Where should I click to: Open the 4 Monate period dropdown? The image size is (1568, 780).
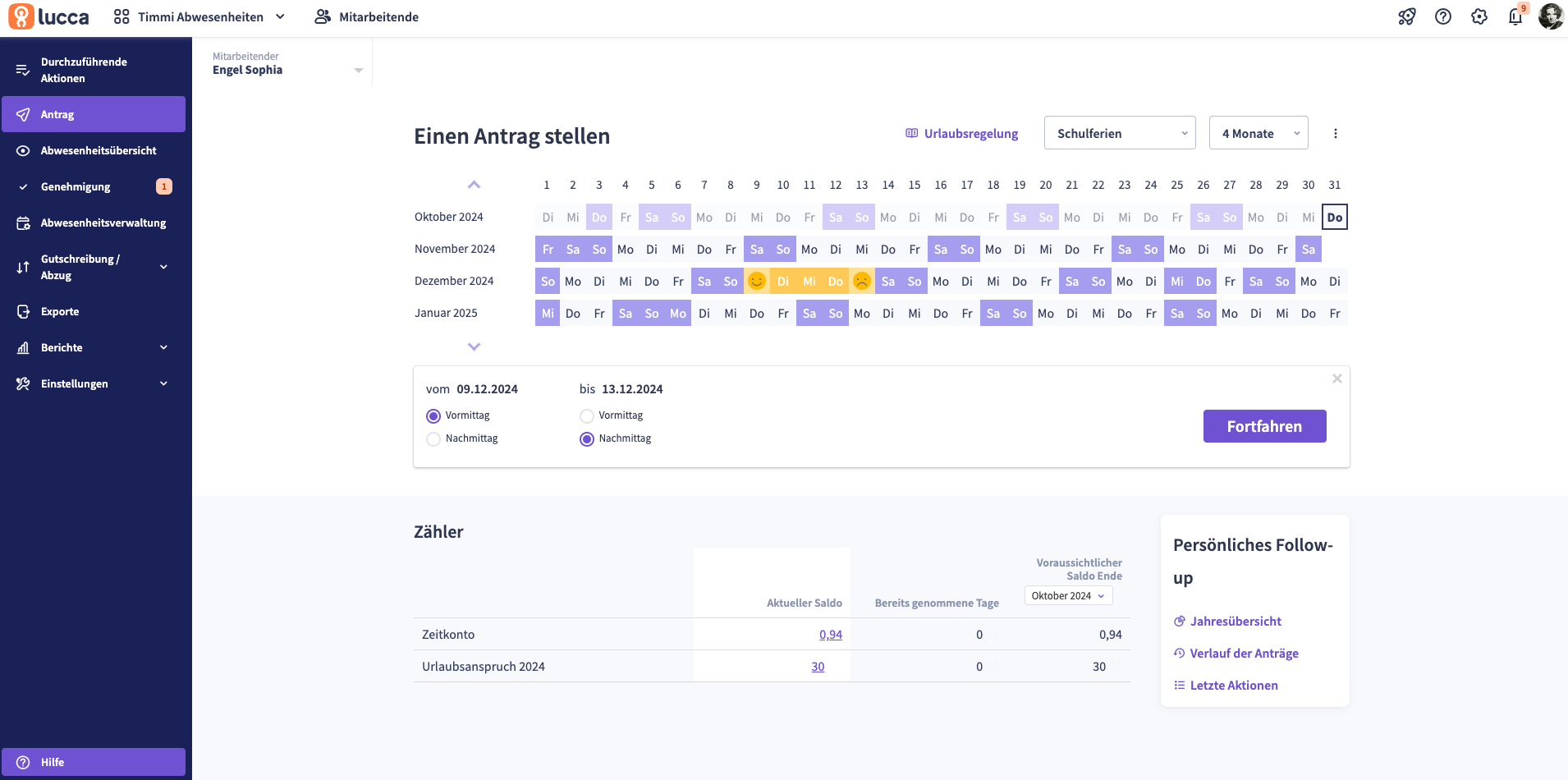point(1259,133)
